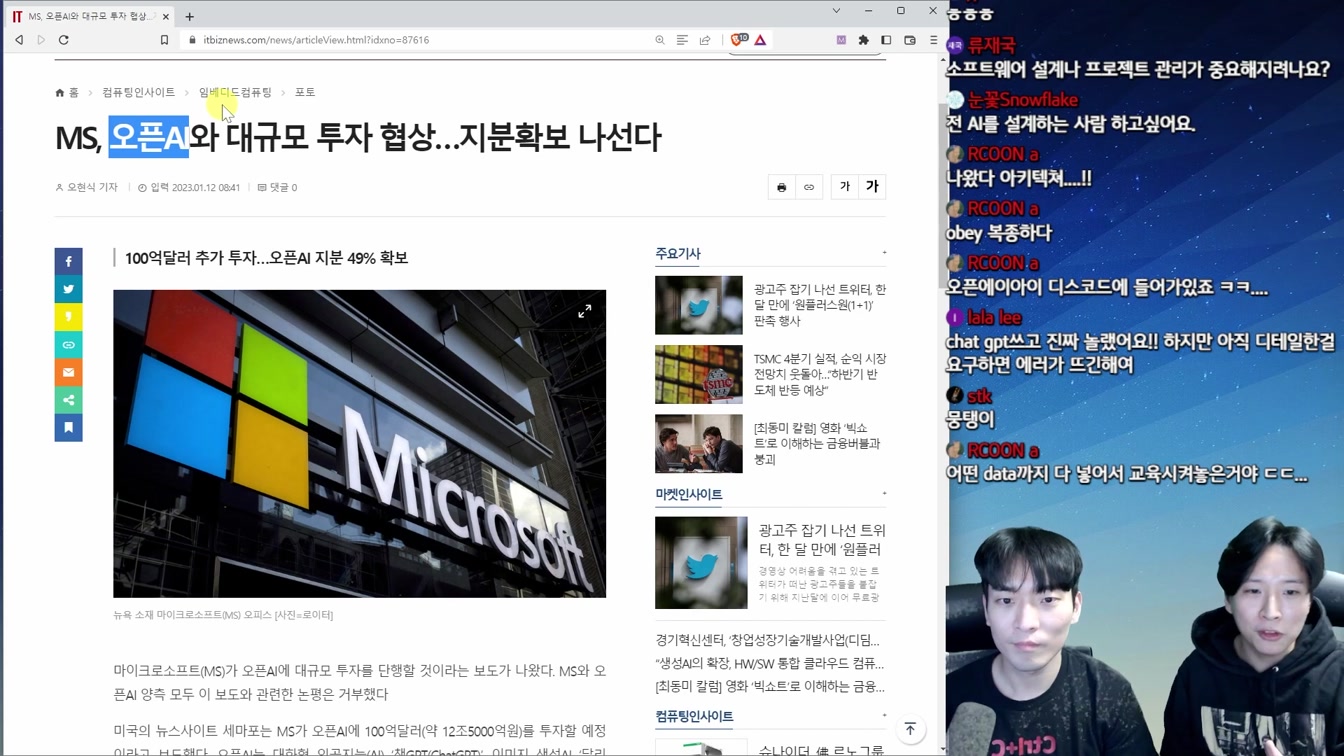1344x756 pixels.
Task: Click the TSMC article thumbnail
Action: coord(699,374)
